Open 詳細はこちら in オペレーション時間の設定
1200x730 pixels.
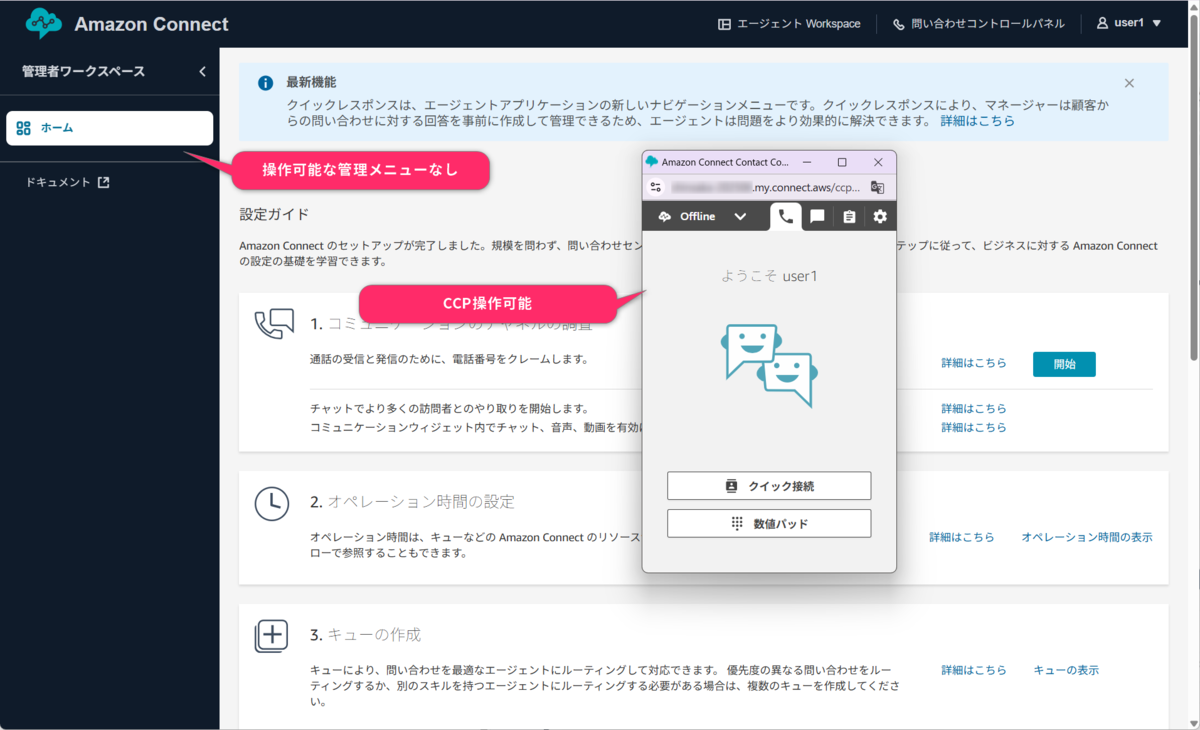coord(962,537)
